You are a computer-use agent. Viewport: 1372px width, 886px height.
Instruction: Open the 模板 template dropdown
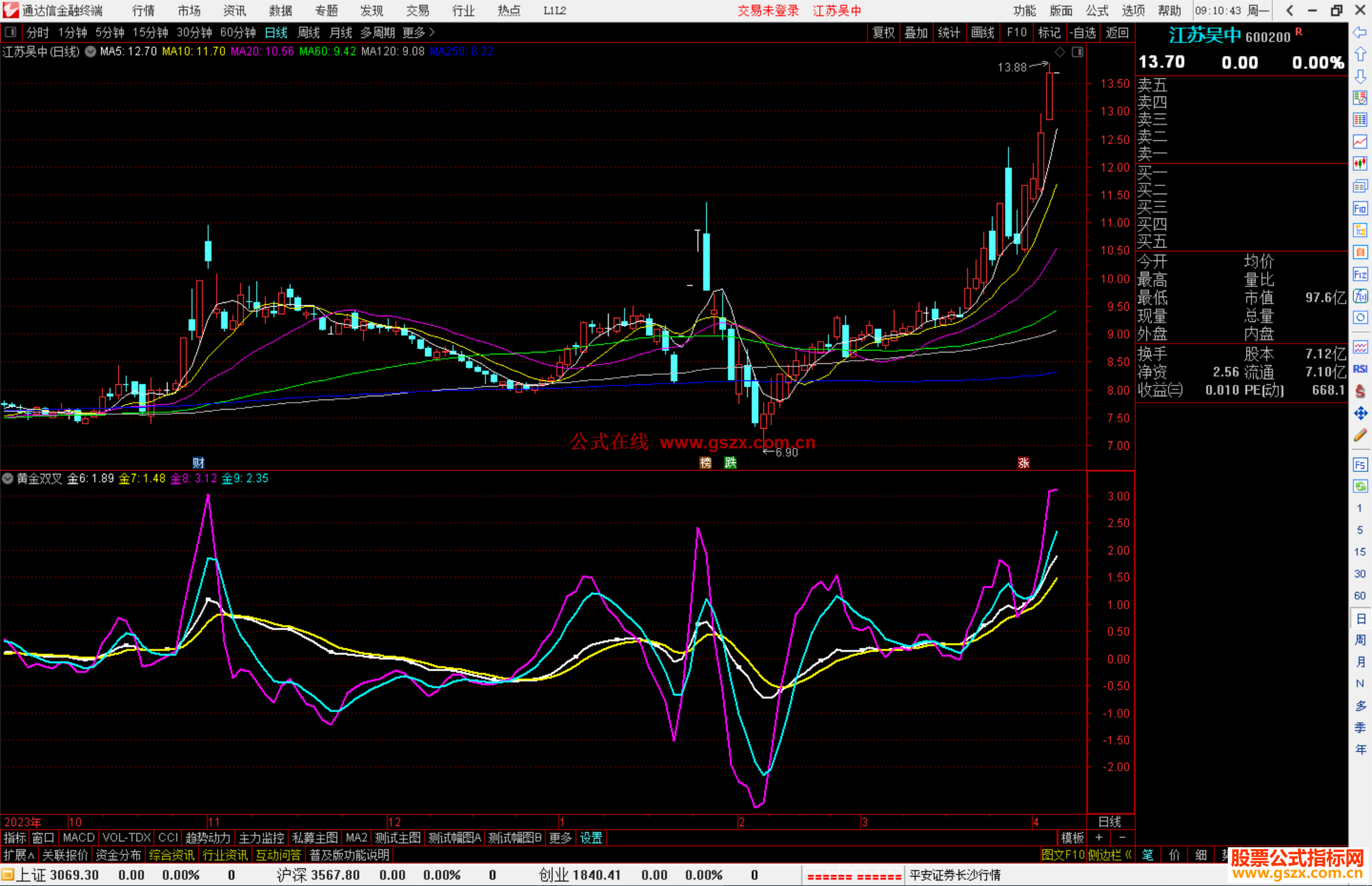[x=1072, y=838]
